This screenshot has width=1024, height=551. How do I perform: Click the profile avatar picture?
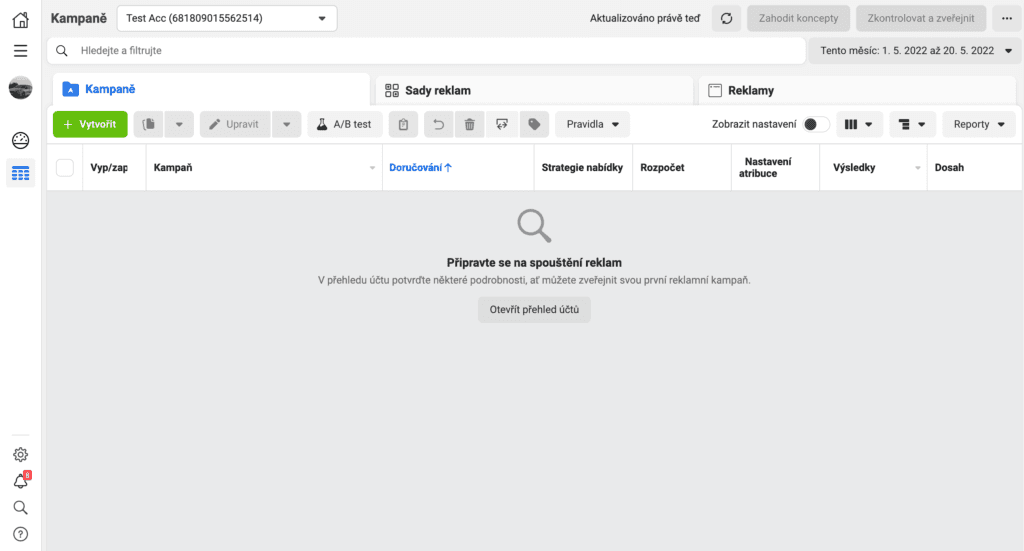pos(20,87)
